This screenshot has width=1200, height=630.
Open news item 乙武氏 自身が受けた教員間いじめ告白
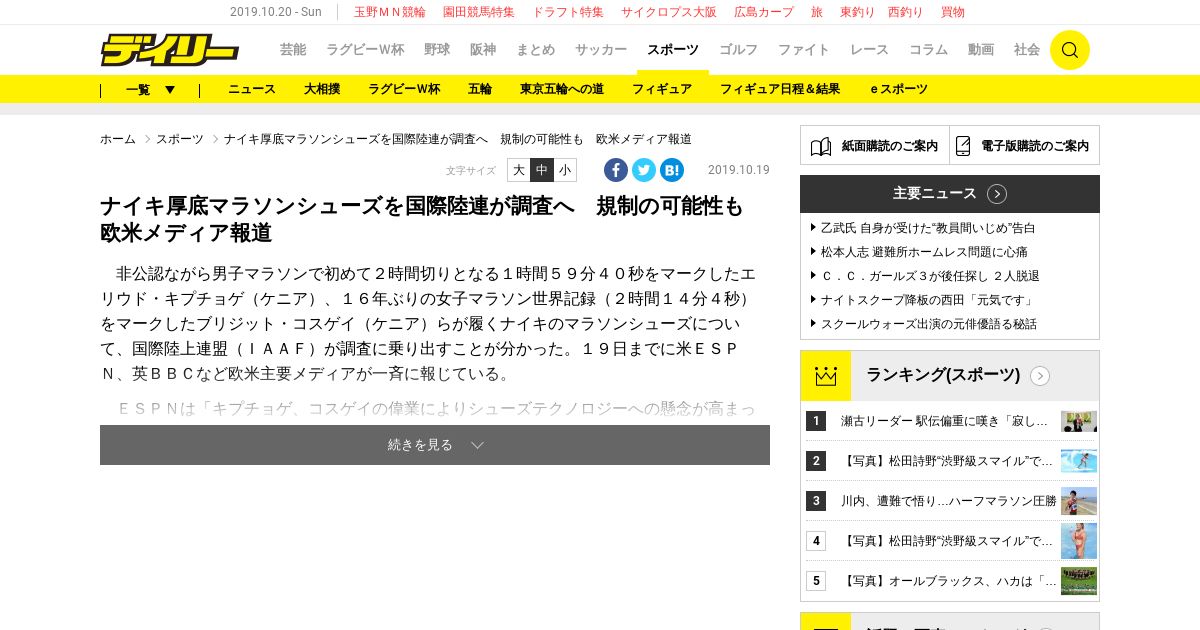pyautogui.click(x=928, y=228)
